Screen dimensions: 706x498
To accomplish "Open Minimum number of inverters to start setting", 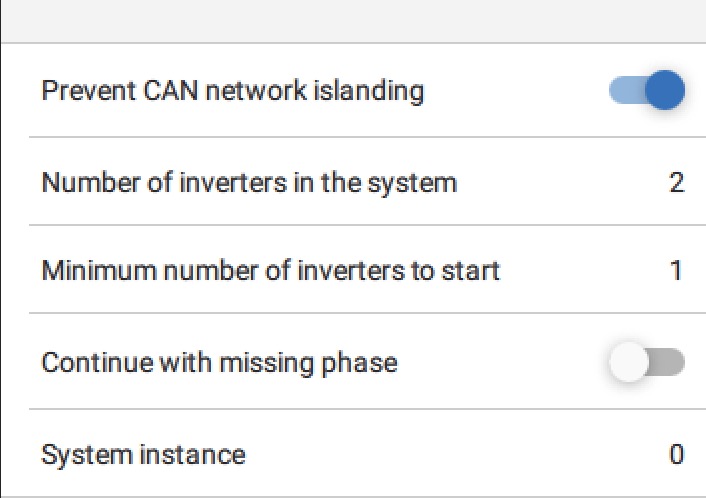I will (x=270, y=270).
